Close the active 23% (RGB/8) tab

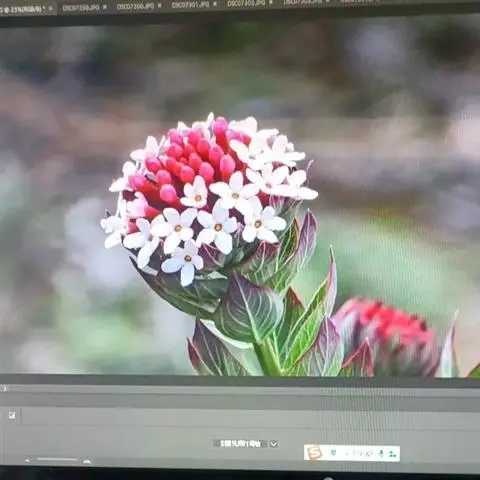(x=51, y=8)
